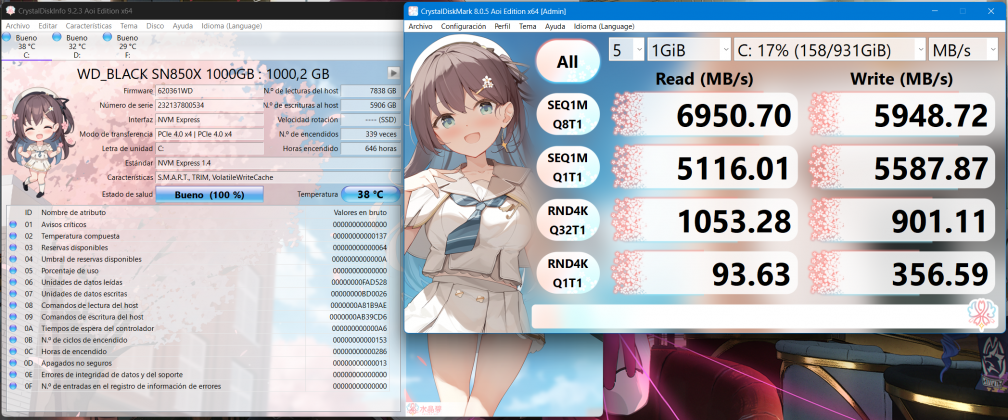Open Archivo menu in CrystalDiskMark
Screen dimensions: 1008x420
[420, 26]
